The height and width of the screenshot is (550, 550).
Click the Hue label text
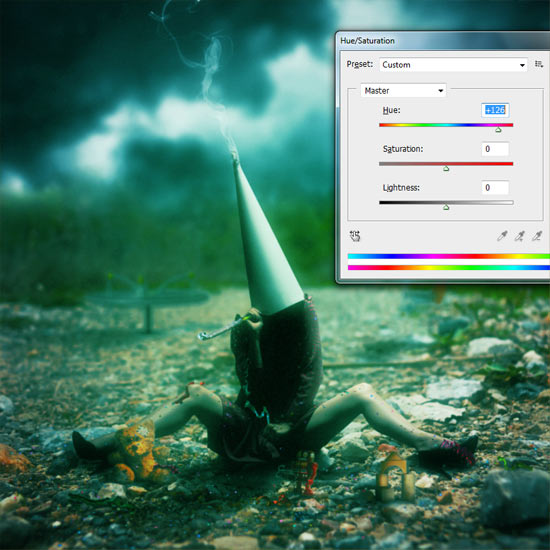pyautogui.click(x=391, y=110)
